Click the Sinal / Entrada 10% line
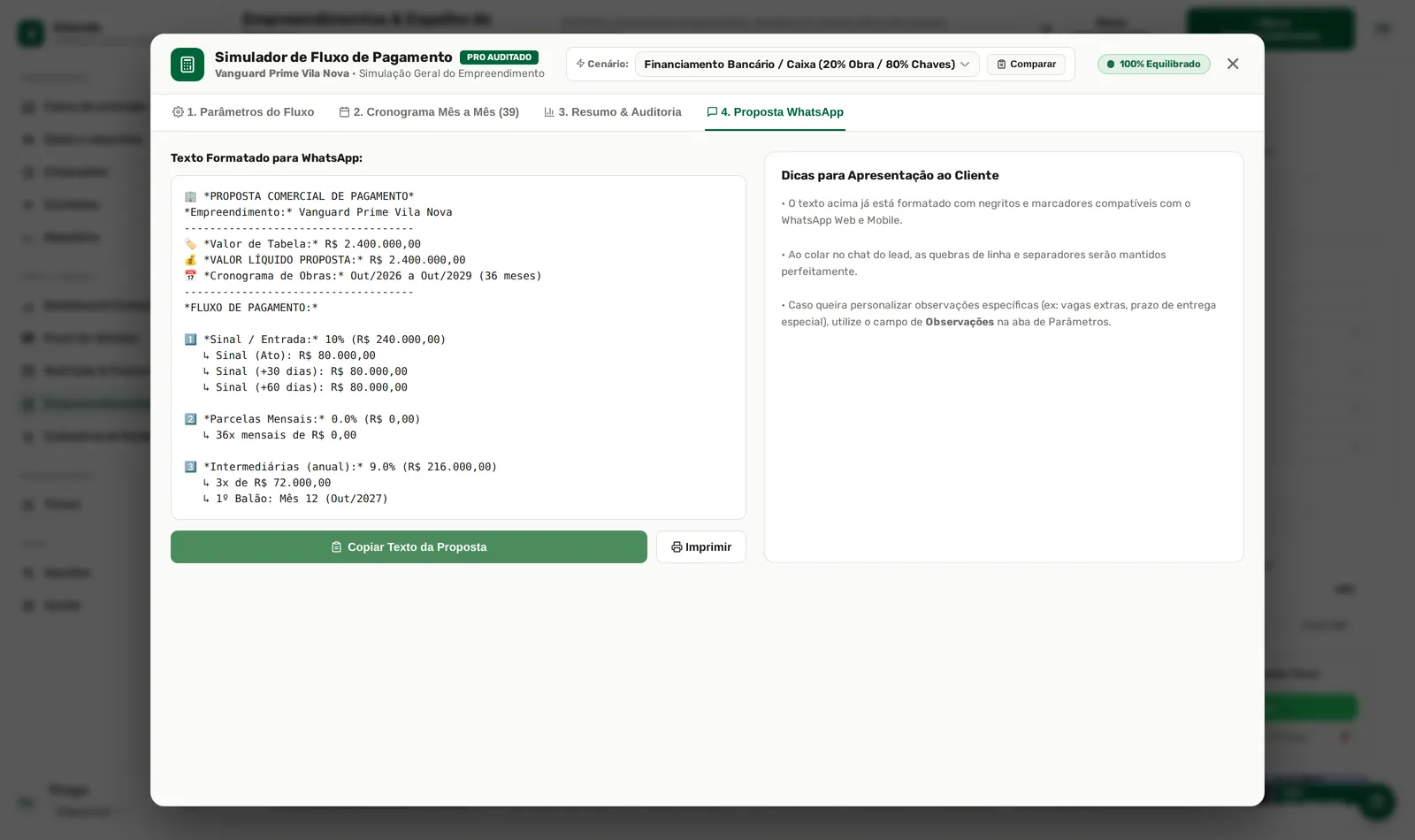Image resolution: width=1415 pixels, height=840 pixels. pos(315,340)
